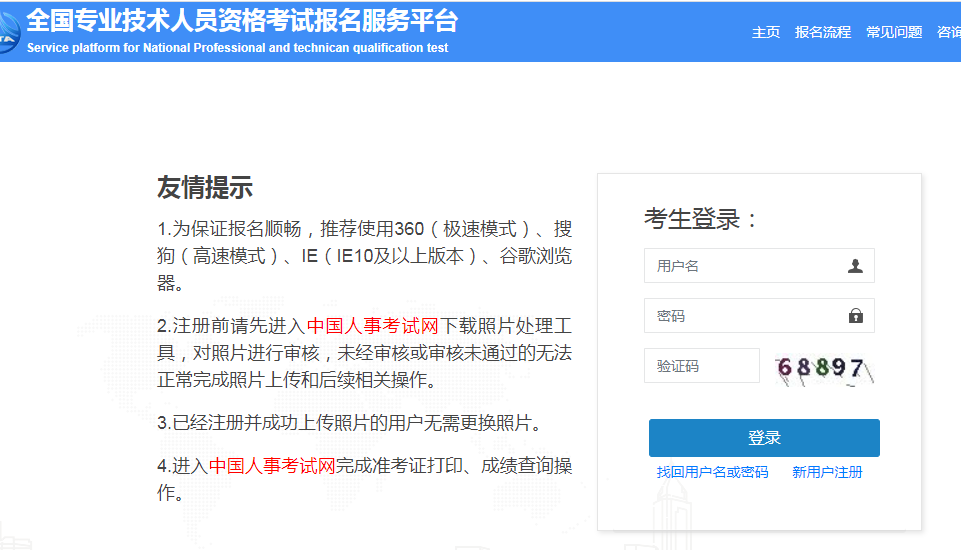Viewport: 961px width, 550px height.
Task: Click the platform logo at top left
Action: pos(9,32)
